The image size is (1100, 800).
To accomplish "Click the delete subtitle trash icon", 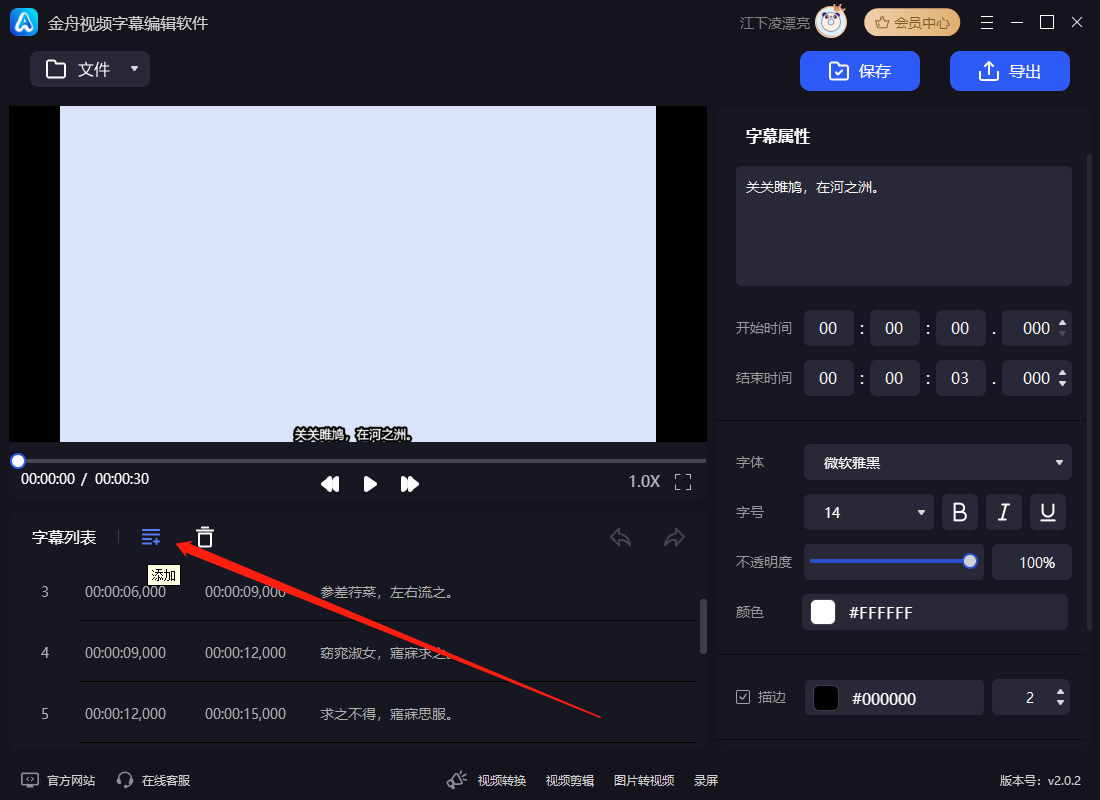I will point(205,537).
